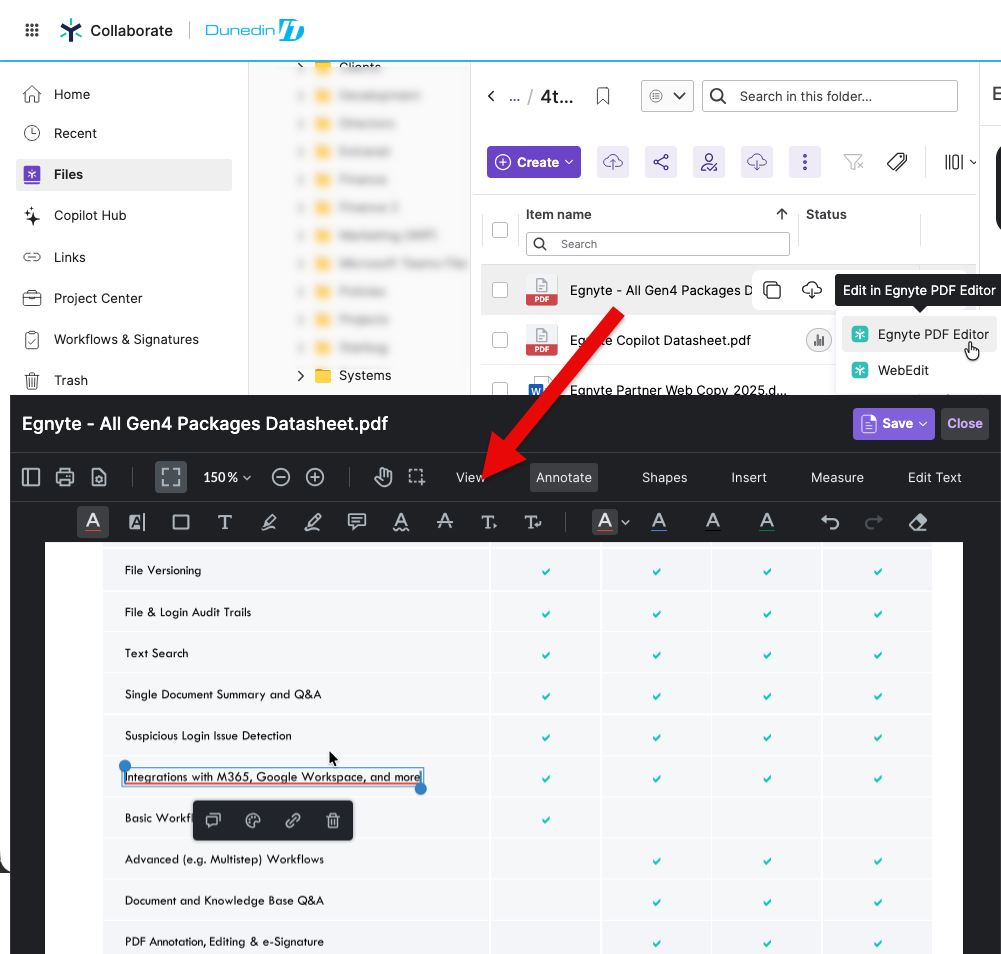Toggle the select-all items checkbox

pos(500,229)
